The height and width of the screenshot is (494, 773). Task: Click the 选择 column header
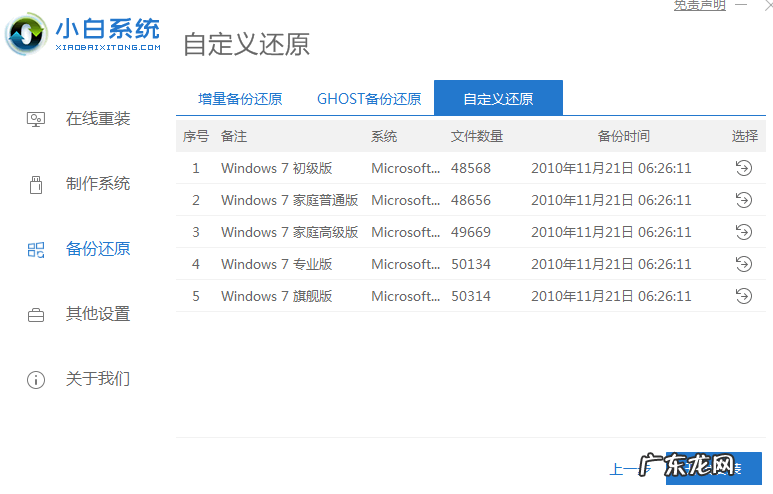tap(745, 136)
